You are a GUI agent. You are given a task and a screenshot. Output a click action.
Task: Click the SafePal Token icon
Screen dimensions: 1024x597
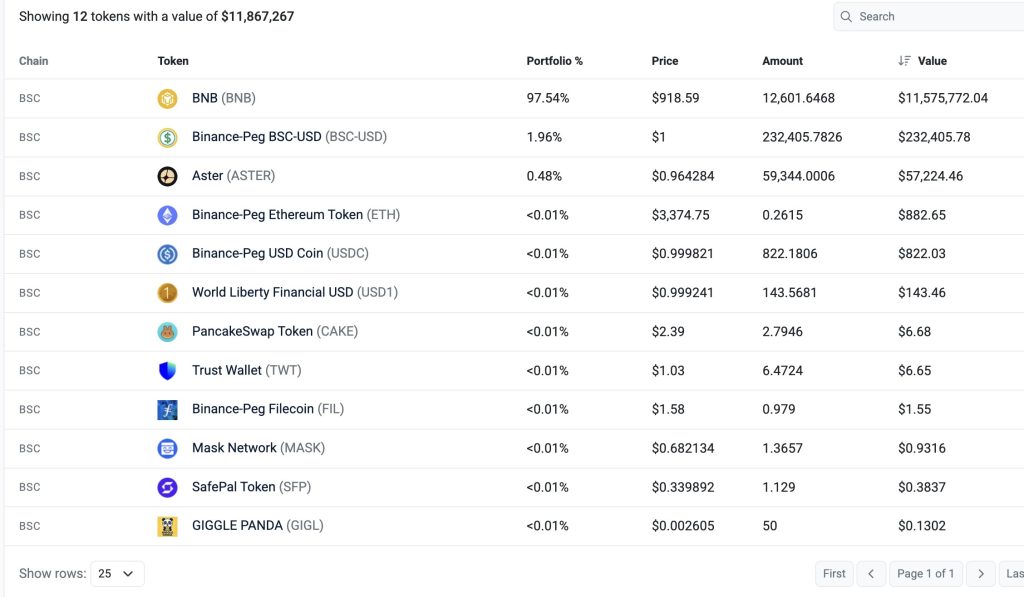[x=167, y=488]
